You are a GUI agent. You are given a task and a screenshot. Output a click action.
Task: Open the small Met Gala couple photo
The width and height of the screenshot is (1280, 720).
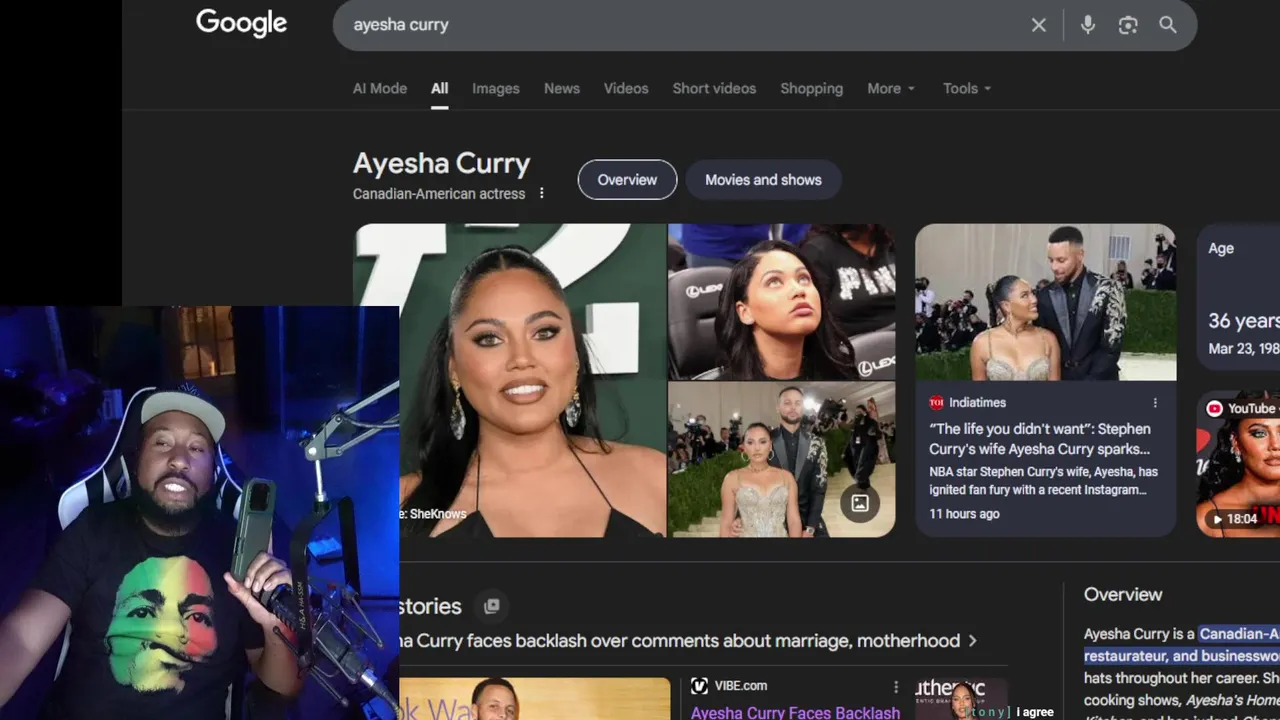[x=781, y=460]
